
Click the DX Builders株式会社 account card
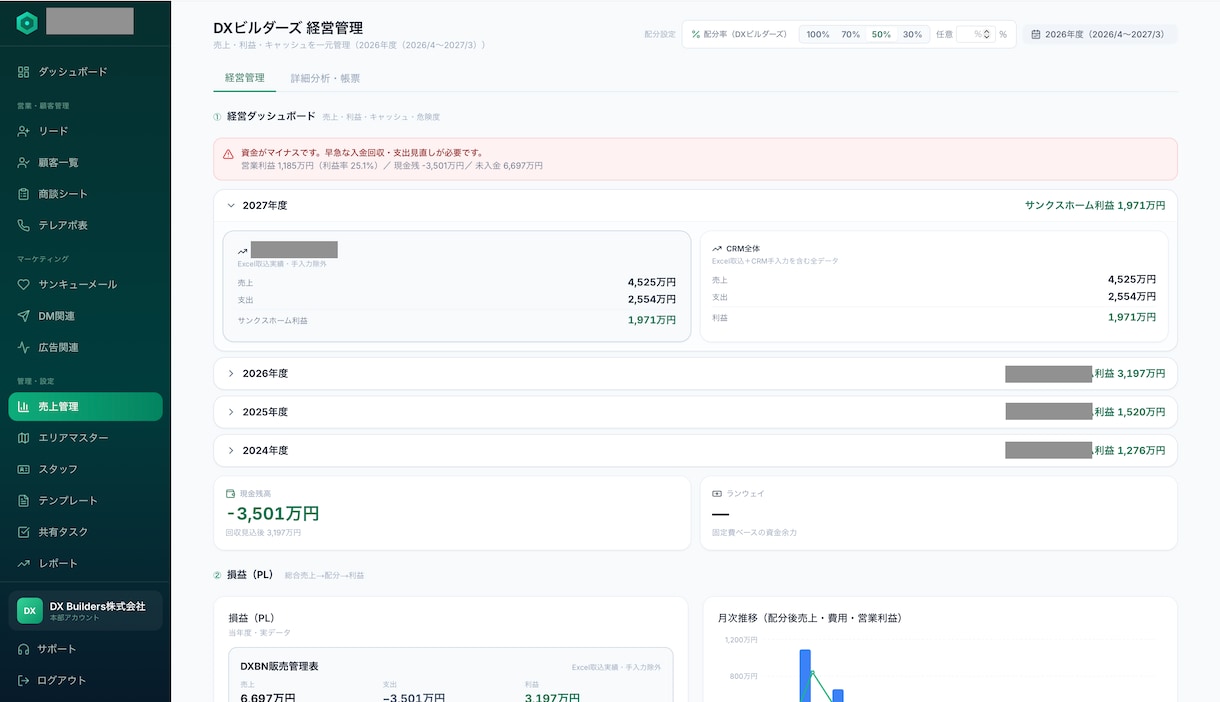coord(85,610)
